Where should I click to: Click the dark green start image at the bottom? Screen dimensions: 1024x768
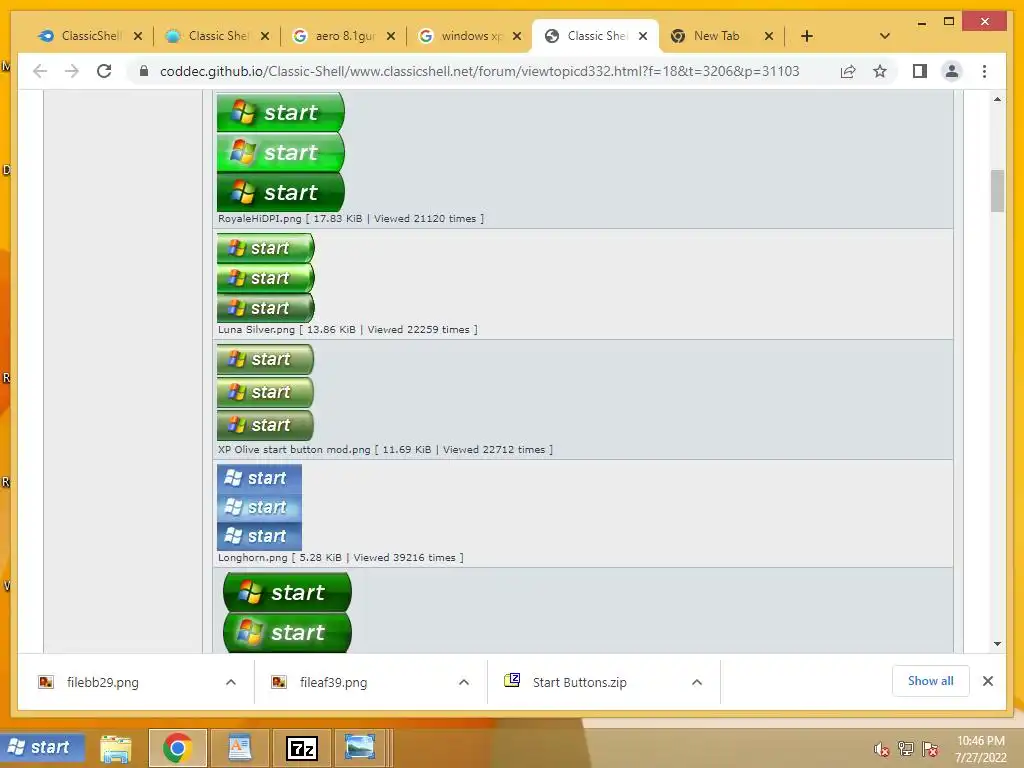tap(287, 612)
